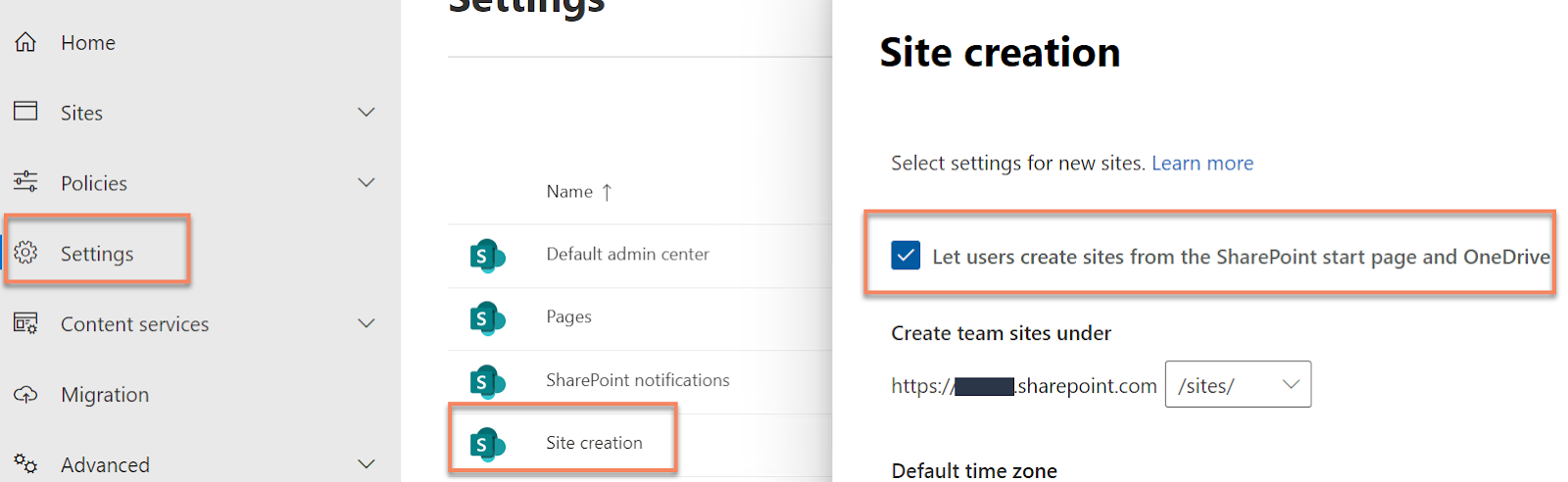The width and height of the screenshot is (1568, 482).
Task: Open Content services navigation item
Action: click(x=135, y=324)
